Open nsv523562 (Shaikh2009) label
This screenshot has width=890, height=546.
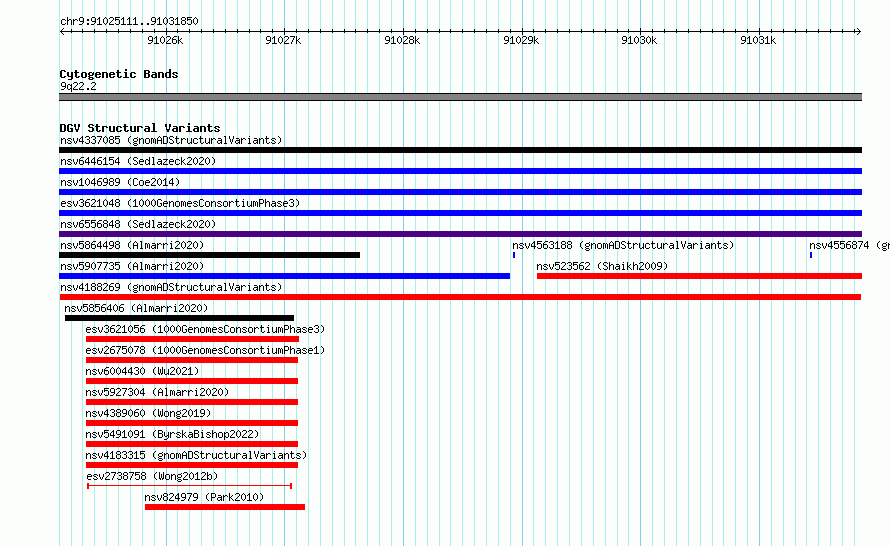[x=602, y=266]
